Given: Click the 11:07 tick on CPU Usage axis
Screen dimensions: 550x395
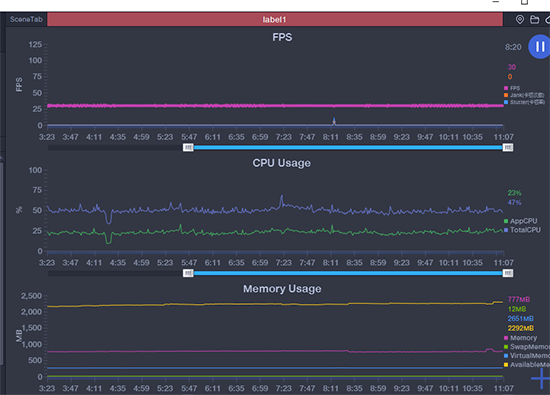Looking at the screenshot, I should coord(504,262).
